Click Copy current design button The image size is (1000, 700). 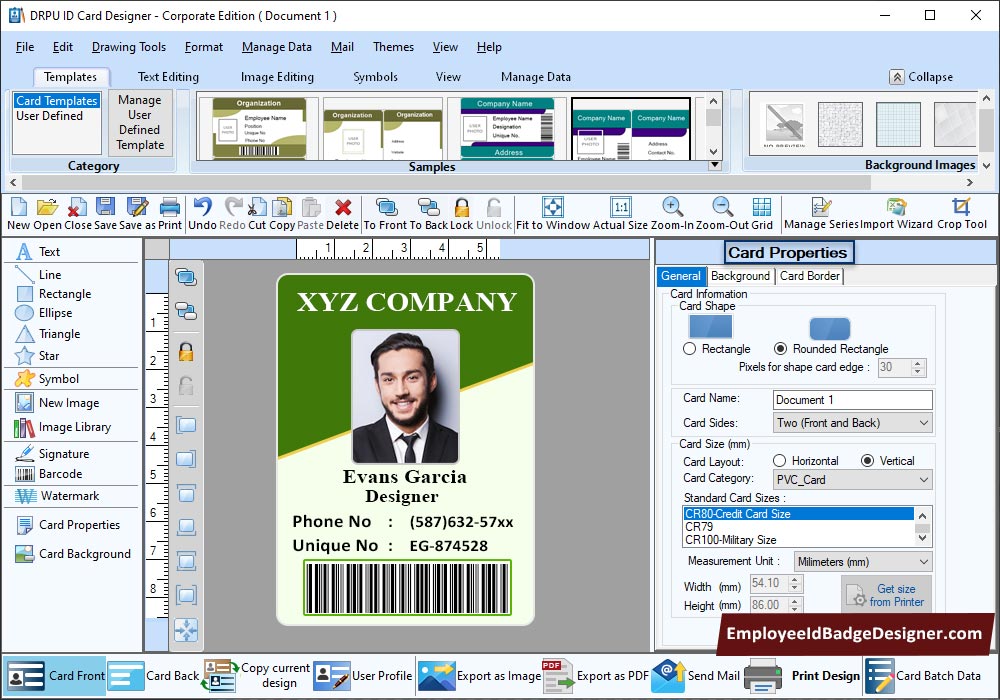pyautogui.click(x=257, y=676)
